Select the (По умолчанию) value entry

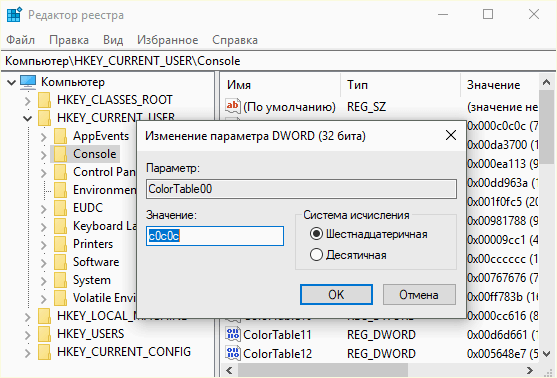click(x=289, y=107)
